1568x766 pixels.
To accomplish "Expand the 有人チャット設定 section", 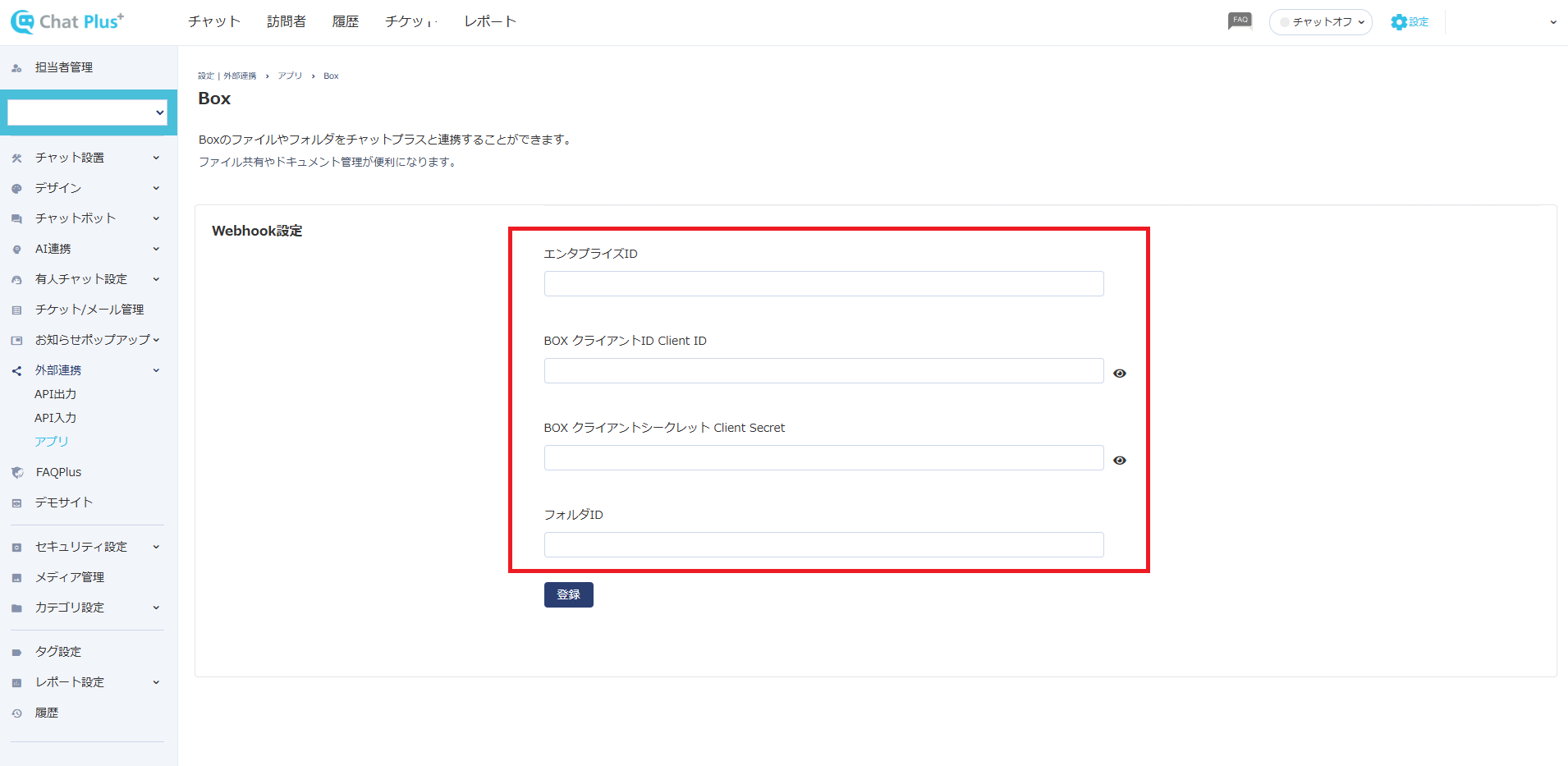I will (156, 279).
